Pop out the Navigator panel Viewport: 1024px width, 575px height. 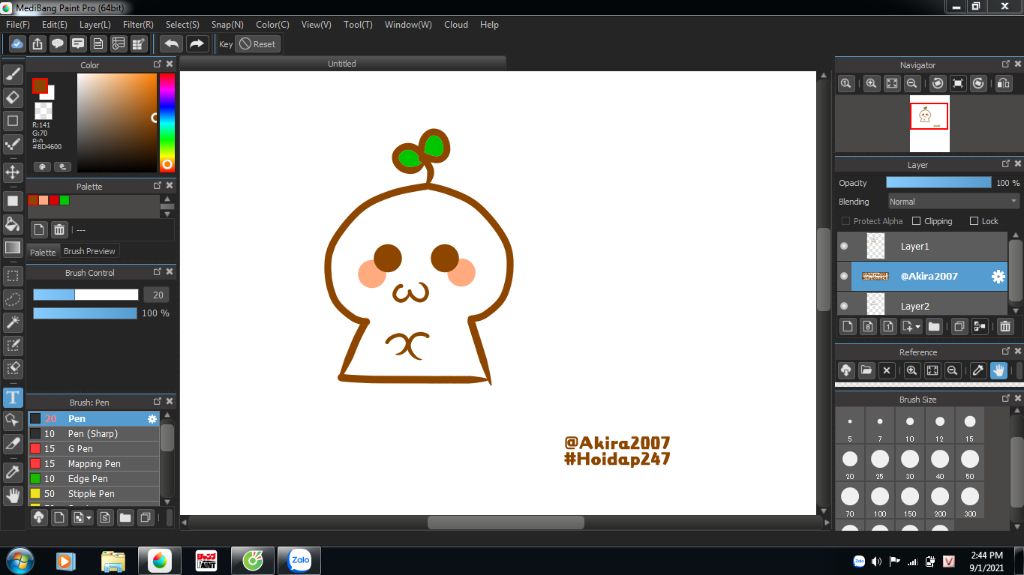(1006, 64)
